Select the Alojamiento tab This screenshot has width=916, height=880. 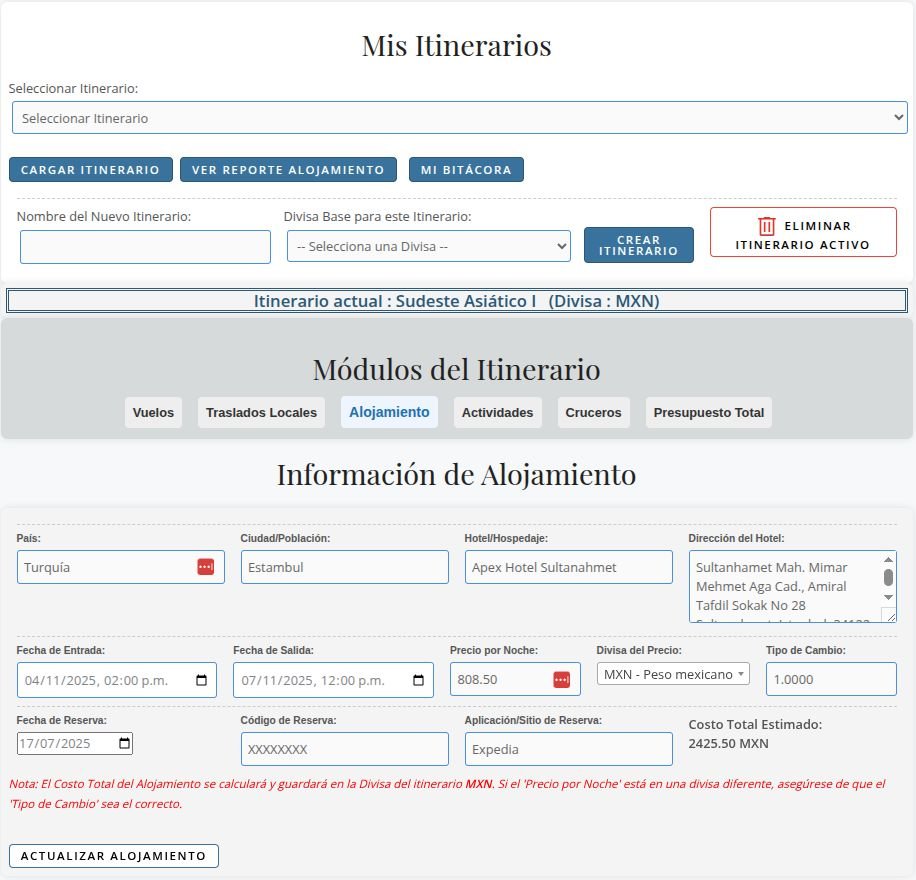pyautogui.click(x=389, y=412)
